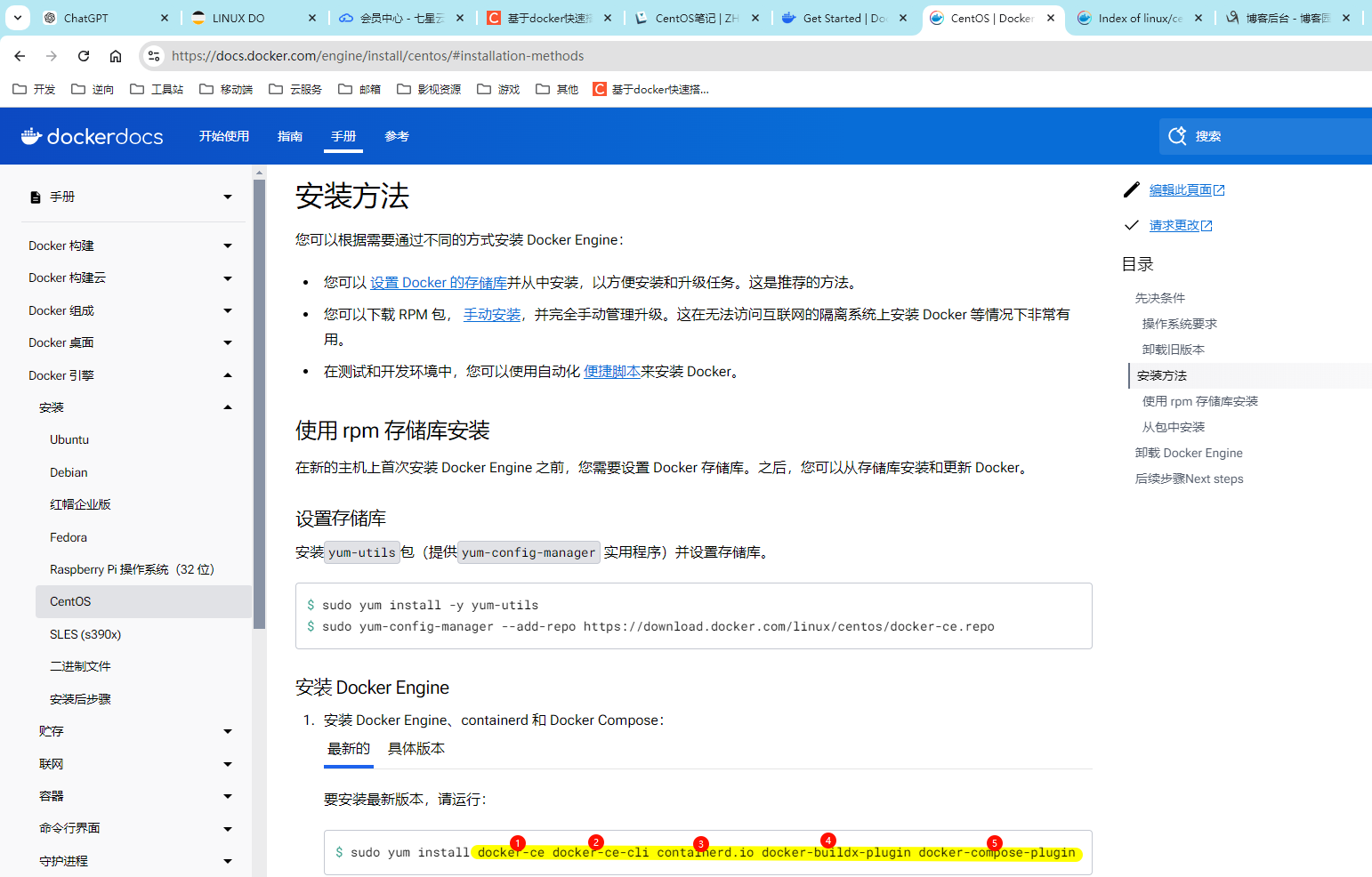Open the 逆向 bookmark folder

click(93, 89)
